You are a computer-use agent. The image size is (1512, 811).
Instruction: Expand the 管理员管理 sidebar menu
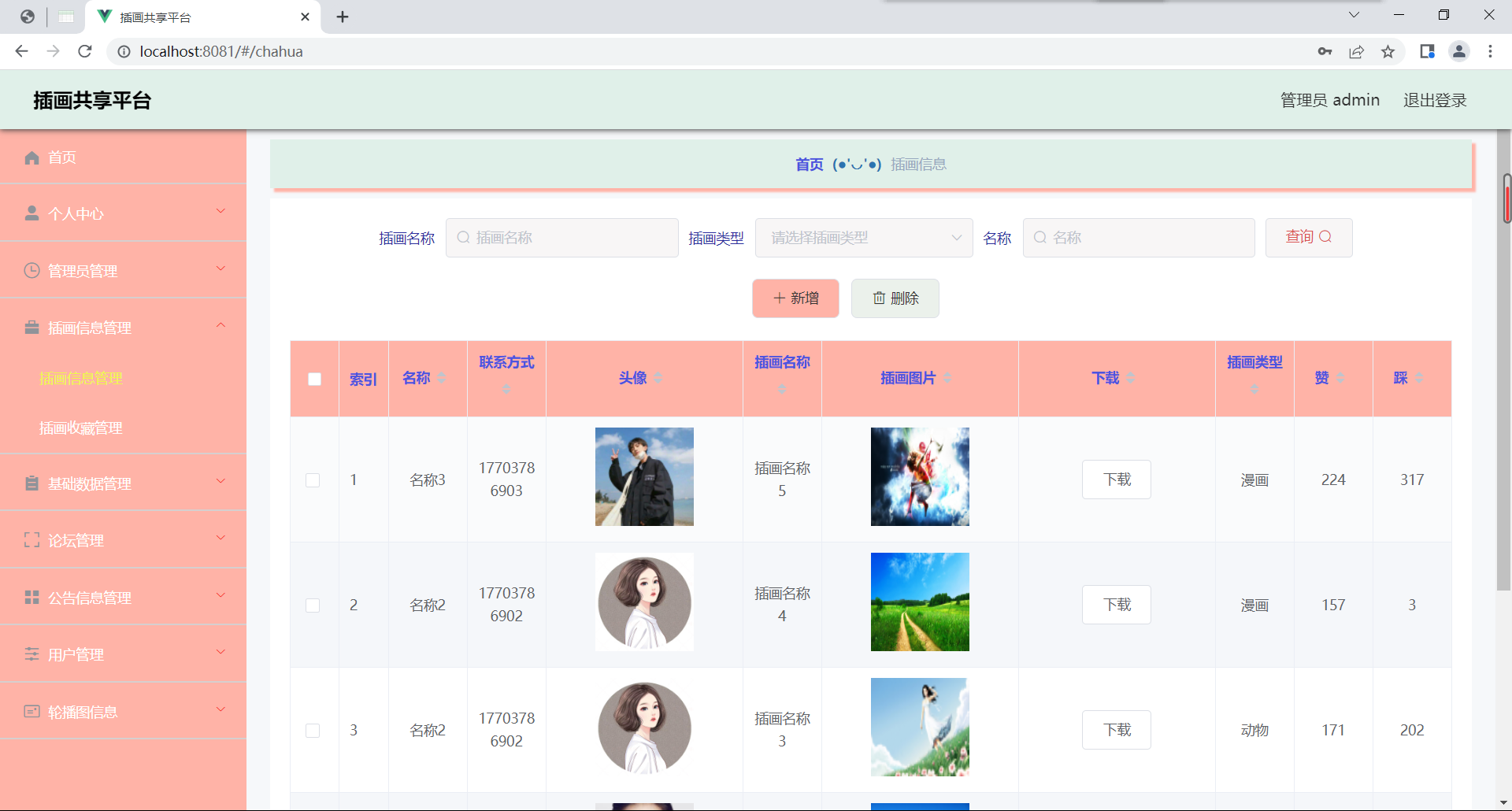220,268
